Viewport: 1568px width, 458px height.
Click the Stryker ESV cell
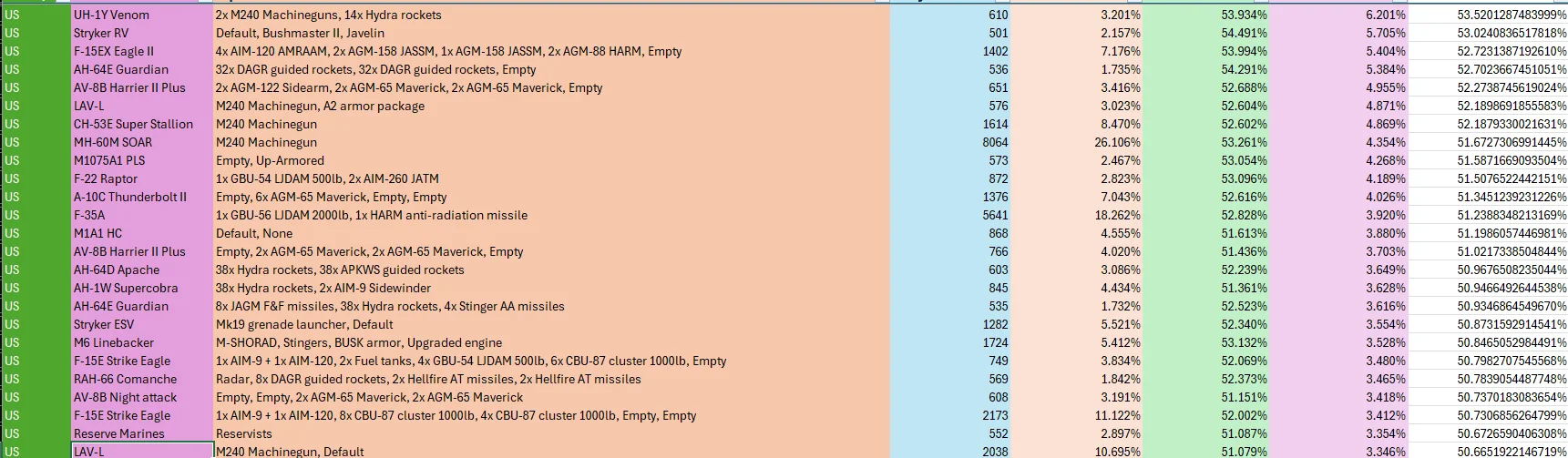point(142,324)
